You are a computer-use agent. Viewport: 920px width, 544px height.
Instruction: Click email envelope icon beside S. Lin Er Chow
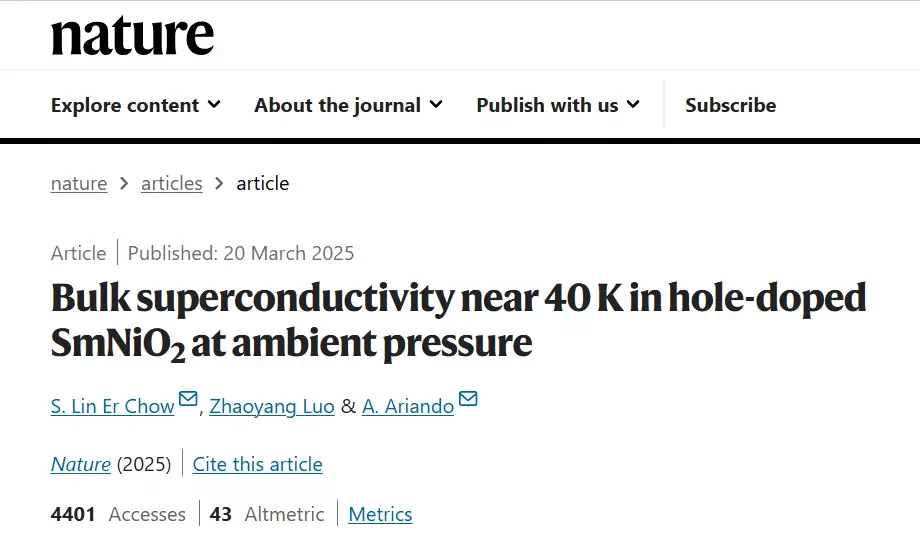point(188,399)
